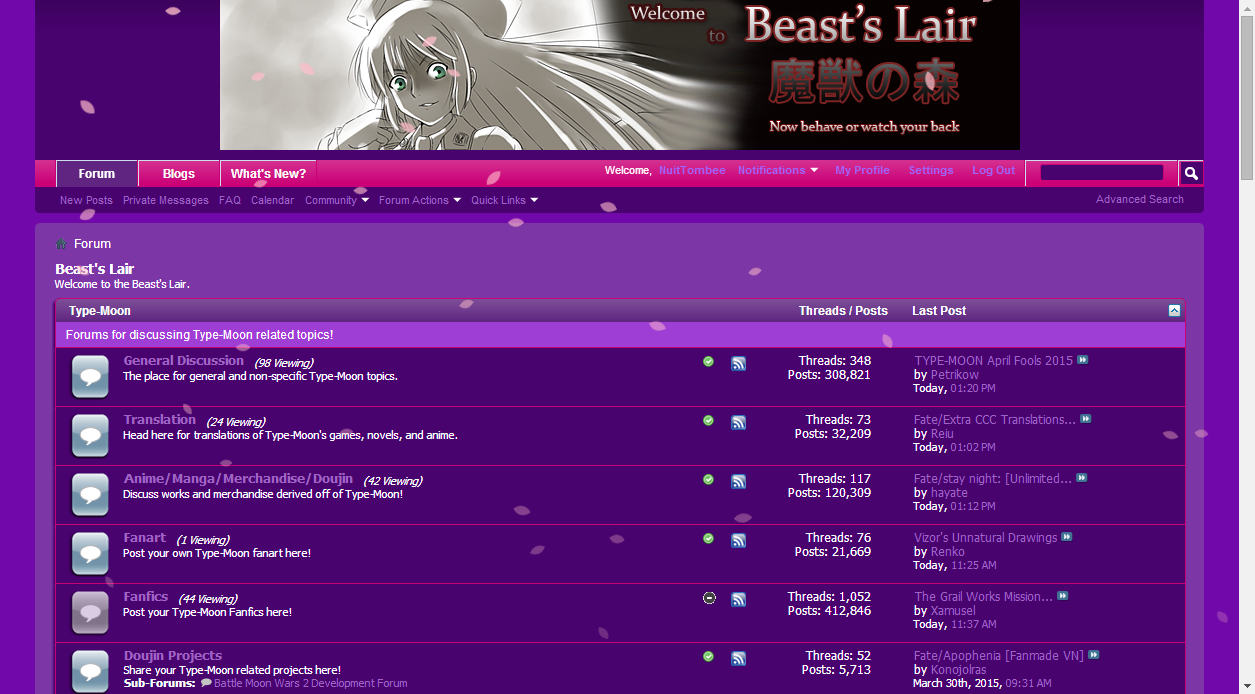The width and height of the screenshot is (1255, 694).
Task: Open username NuitTombee profile link
Action: pyautogui.click(x=692, y=170)
